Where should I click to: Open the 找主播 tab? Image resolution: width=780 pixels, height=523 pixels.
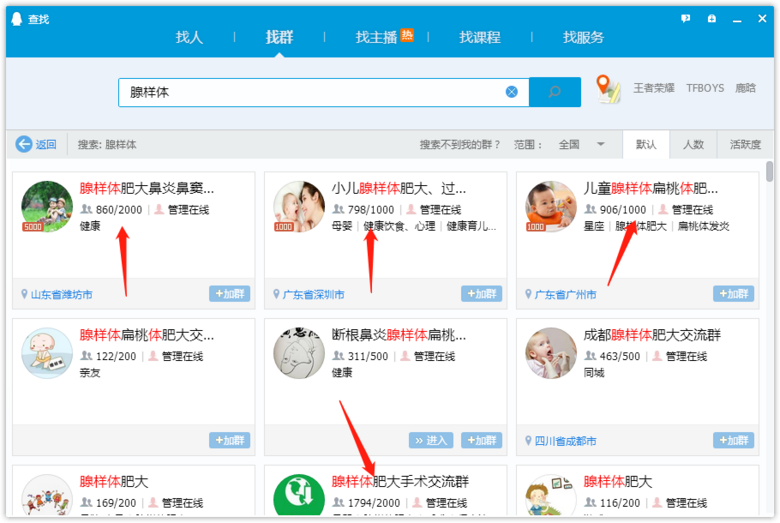[x=377, y=37]
